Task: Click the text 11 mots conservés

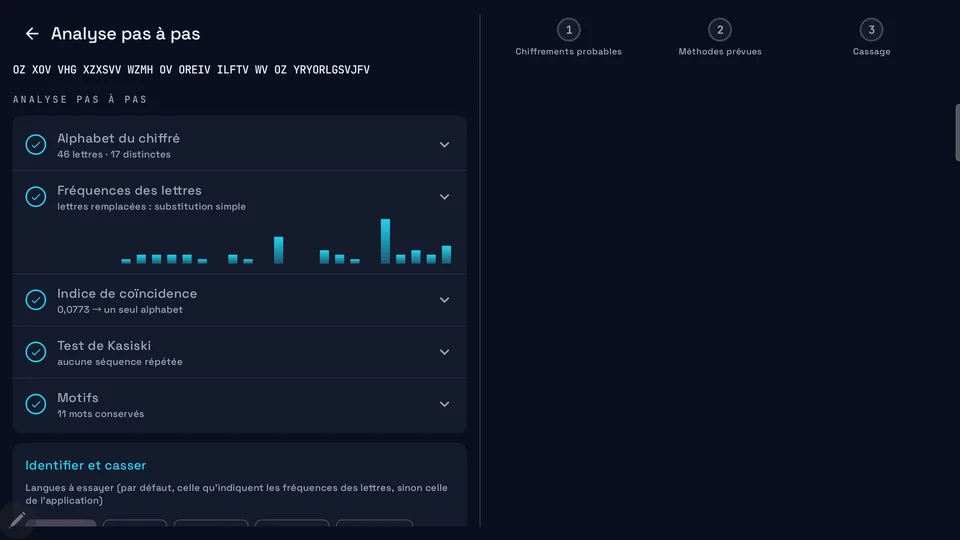Action: (100, 413)
